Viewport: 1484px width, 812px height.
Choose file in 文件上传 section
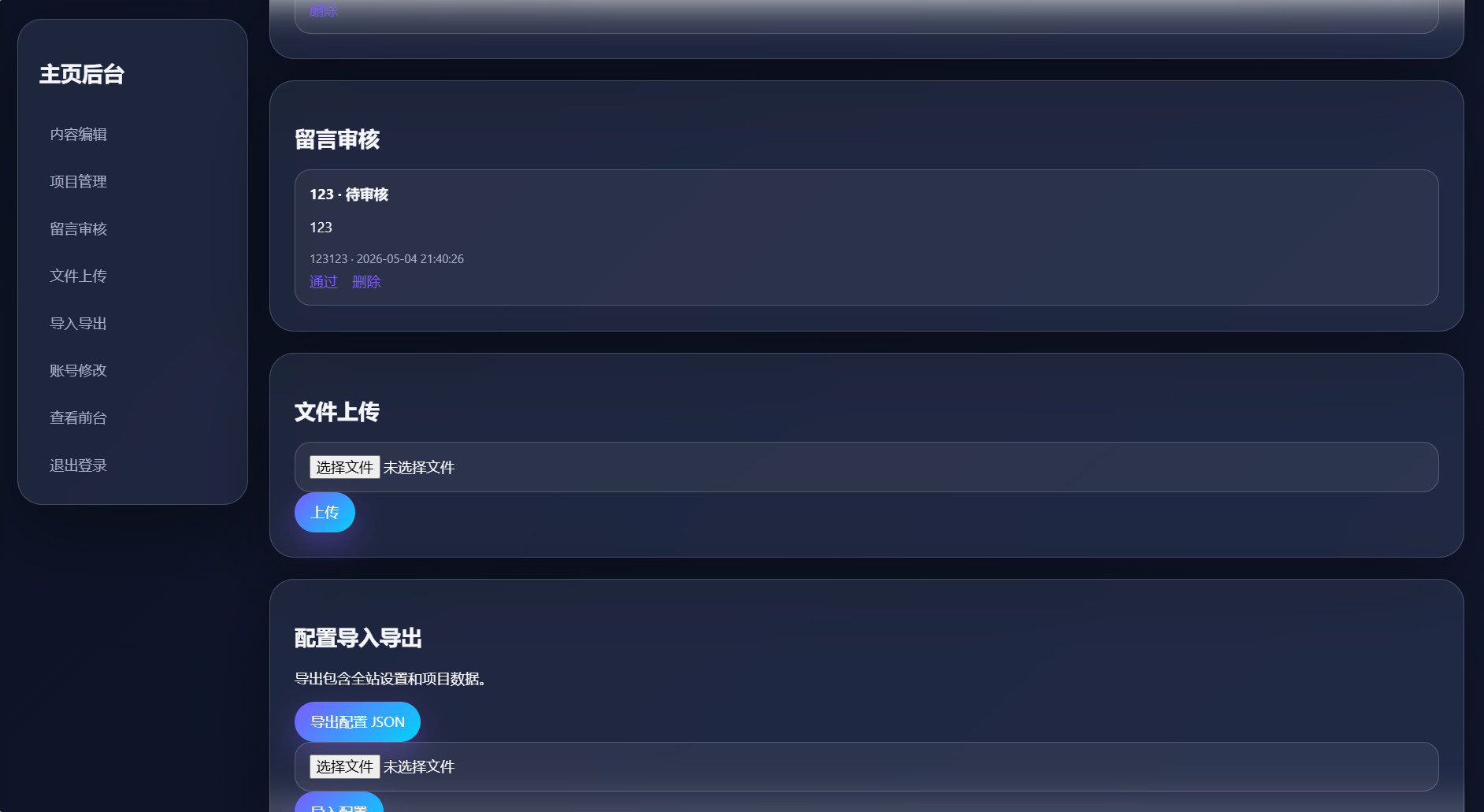tap(344, 467)
